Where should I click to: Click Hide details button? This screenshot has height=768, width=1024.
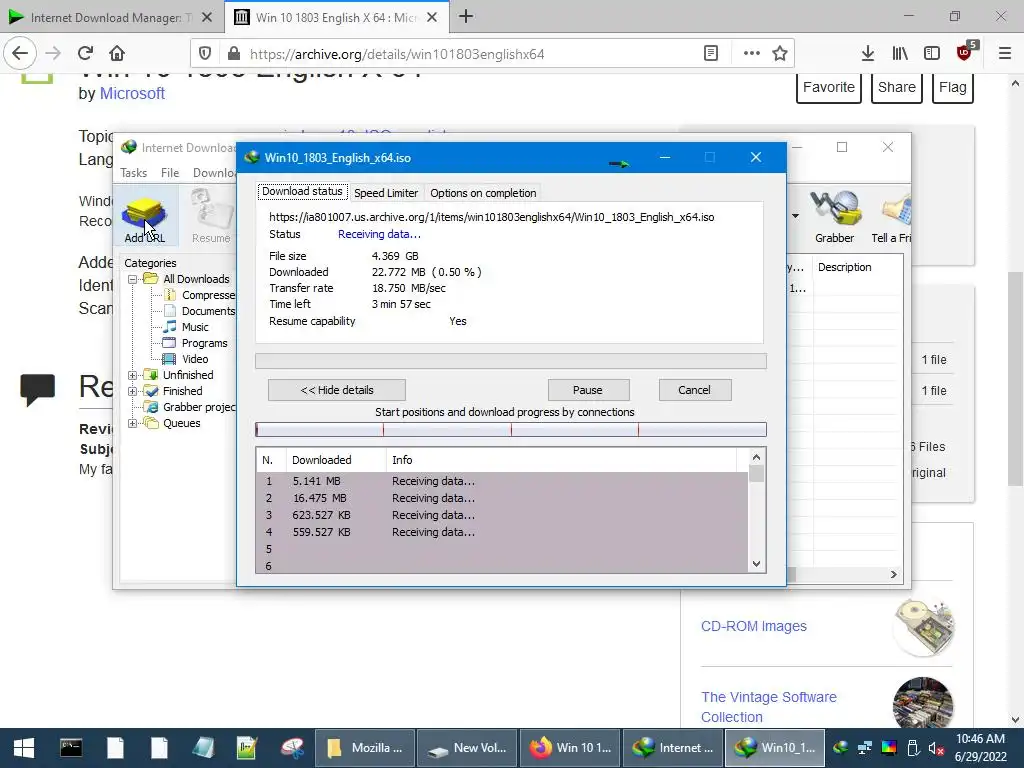[337, 390]
